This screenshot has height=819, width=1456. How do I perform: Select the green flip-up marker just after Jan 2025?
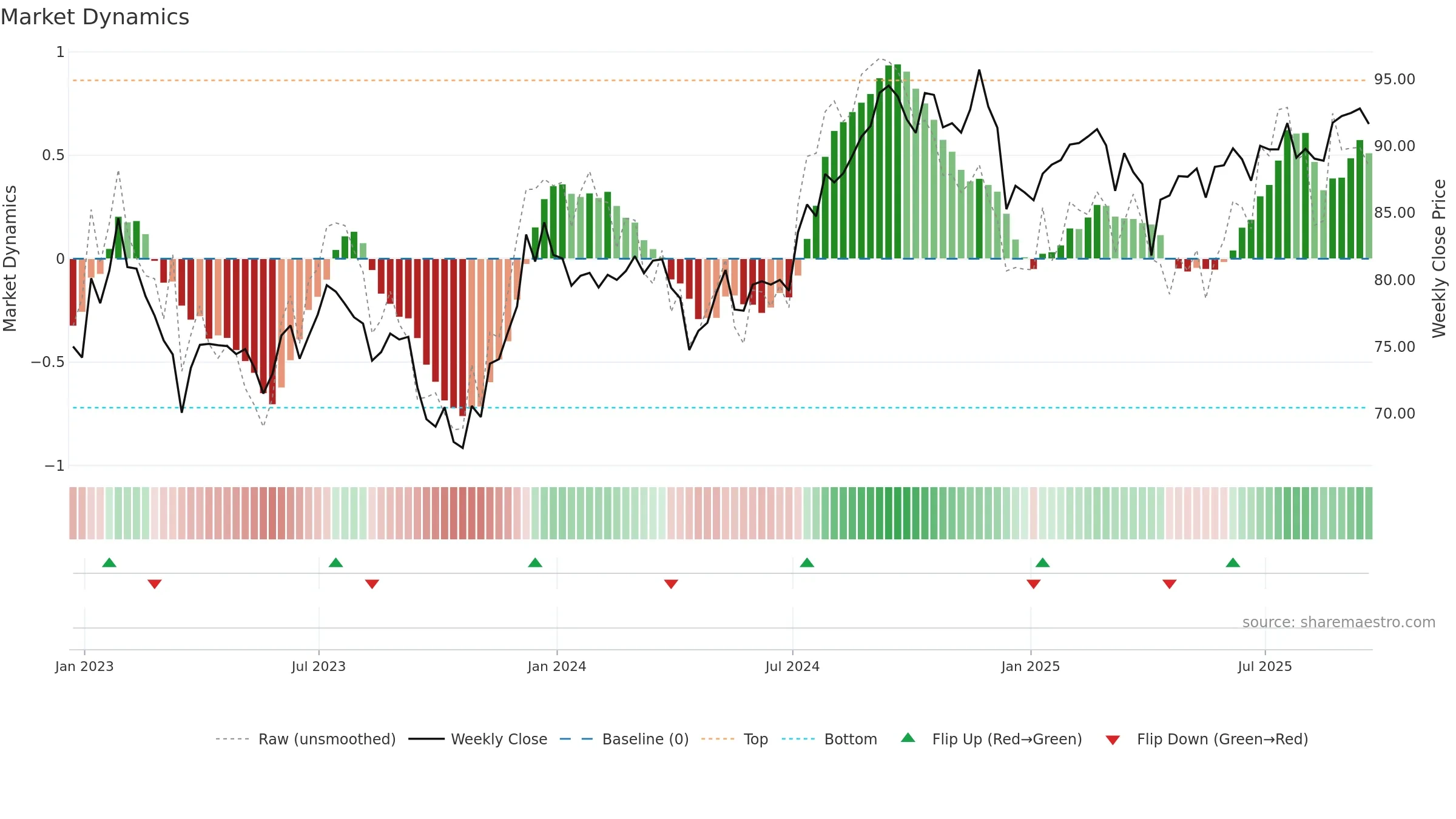(1042, 562)
